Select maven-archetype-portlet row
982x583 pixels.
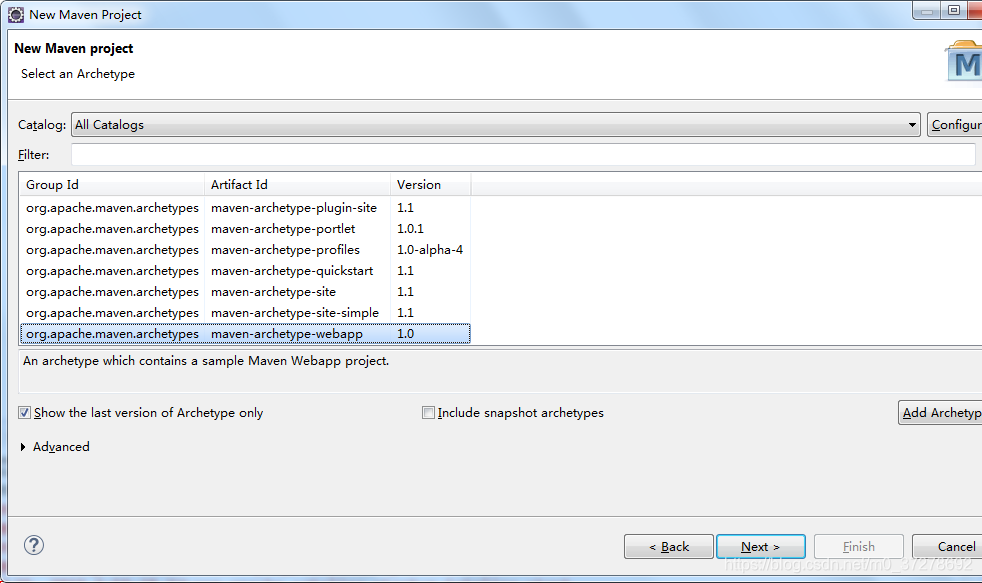[245, 229]
